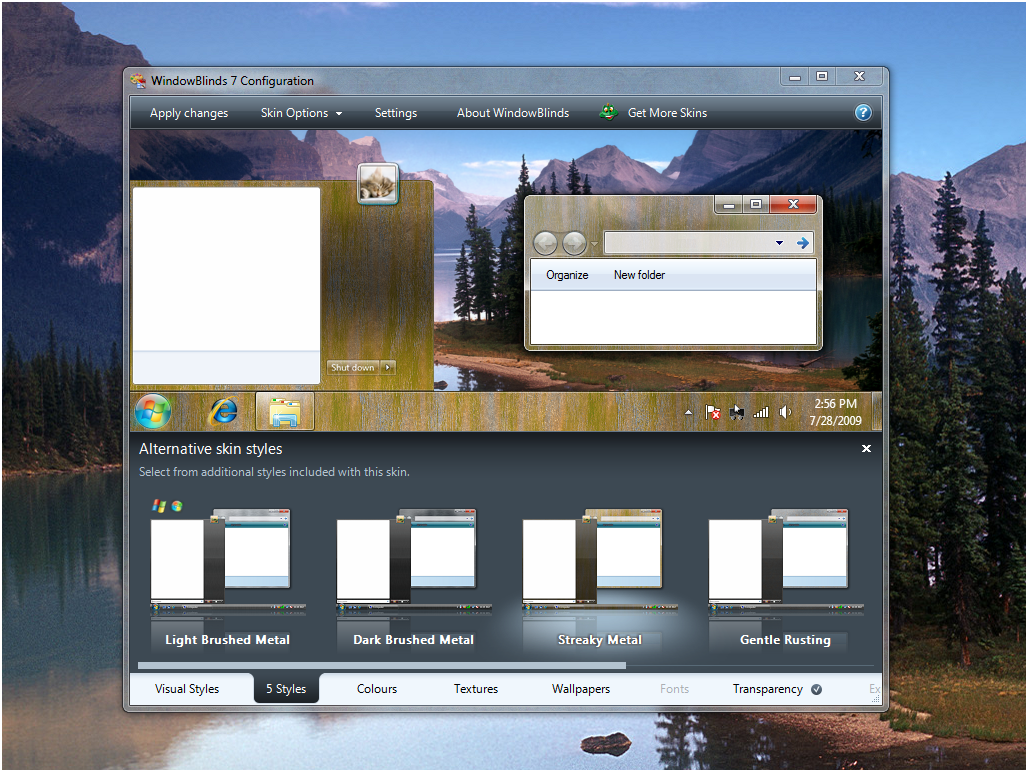Open the WindowBlinds help question mark
Screen dimensions: 1028x772
[x=862, y=112]
